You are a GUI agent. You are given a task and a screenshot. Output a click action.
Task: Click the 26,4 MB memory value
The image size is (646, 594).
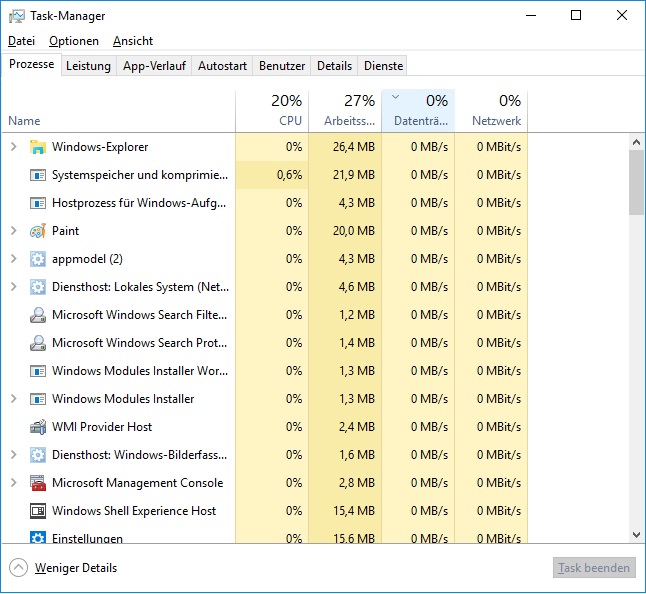pos(354,147)
